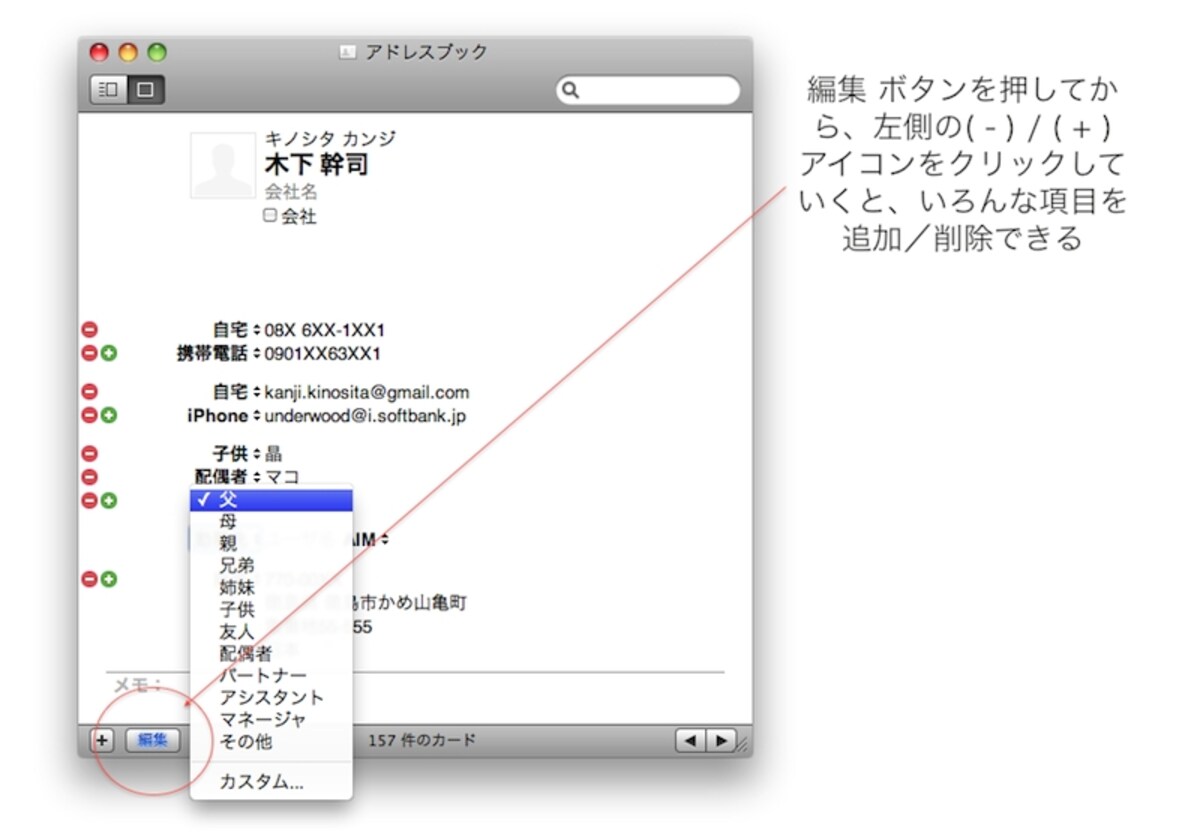This screenshot has width=1200, height=837.
Task: Choose 母 from the relation menu
Action: pyautogui.click(x=271, y=522)
